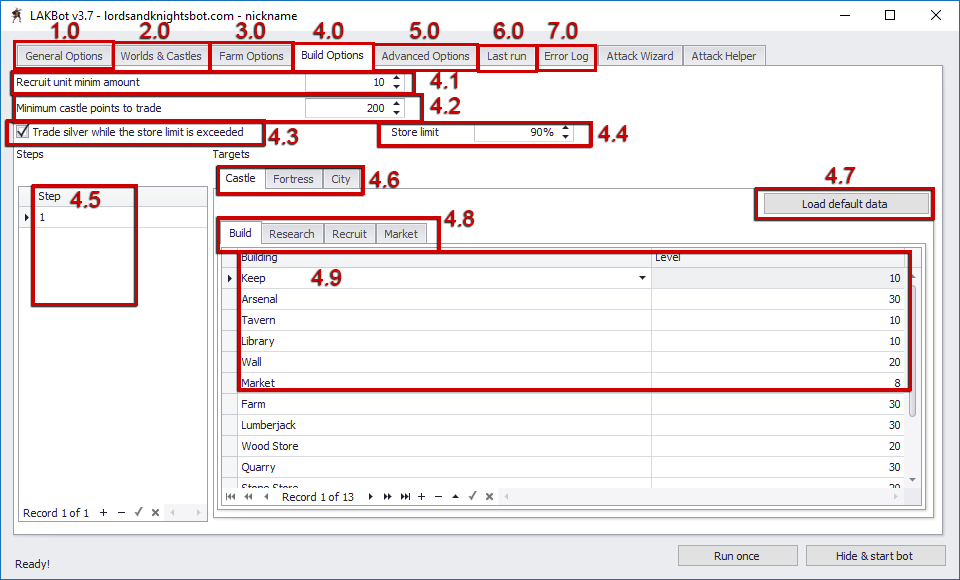Switch to the Market sub-tab

[401, 234]
